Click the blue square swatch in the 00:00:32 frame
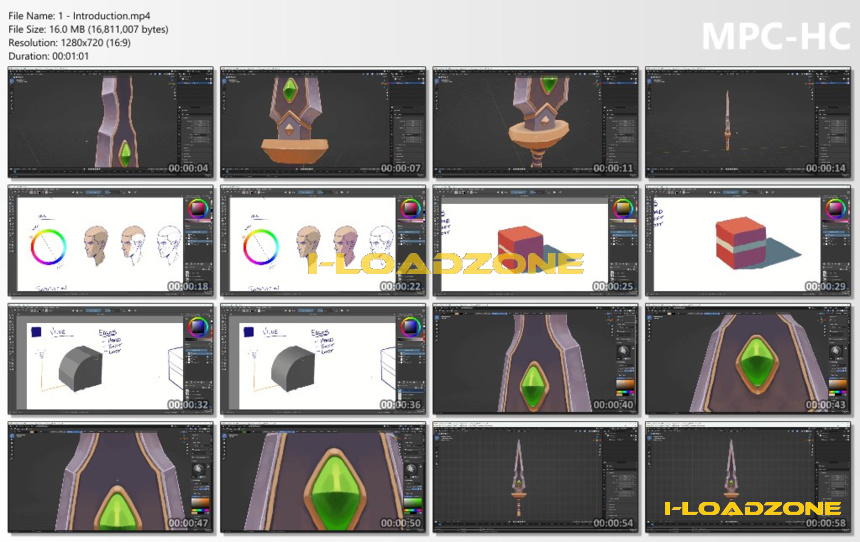860x542 pixels. pyautogui.click(x=36, y=332)
